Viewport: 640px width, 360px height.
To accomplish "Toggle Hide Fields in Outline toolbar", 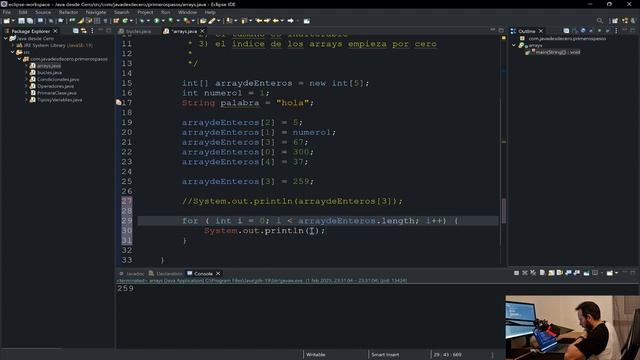I will click(583, 31).
